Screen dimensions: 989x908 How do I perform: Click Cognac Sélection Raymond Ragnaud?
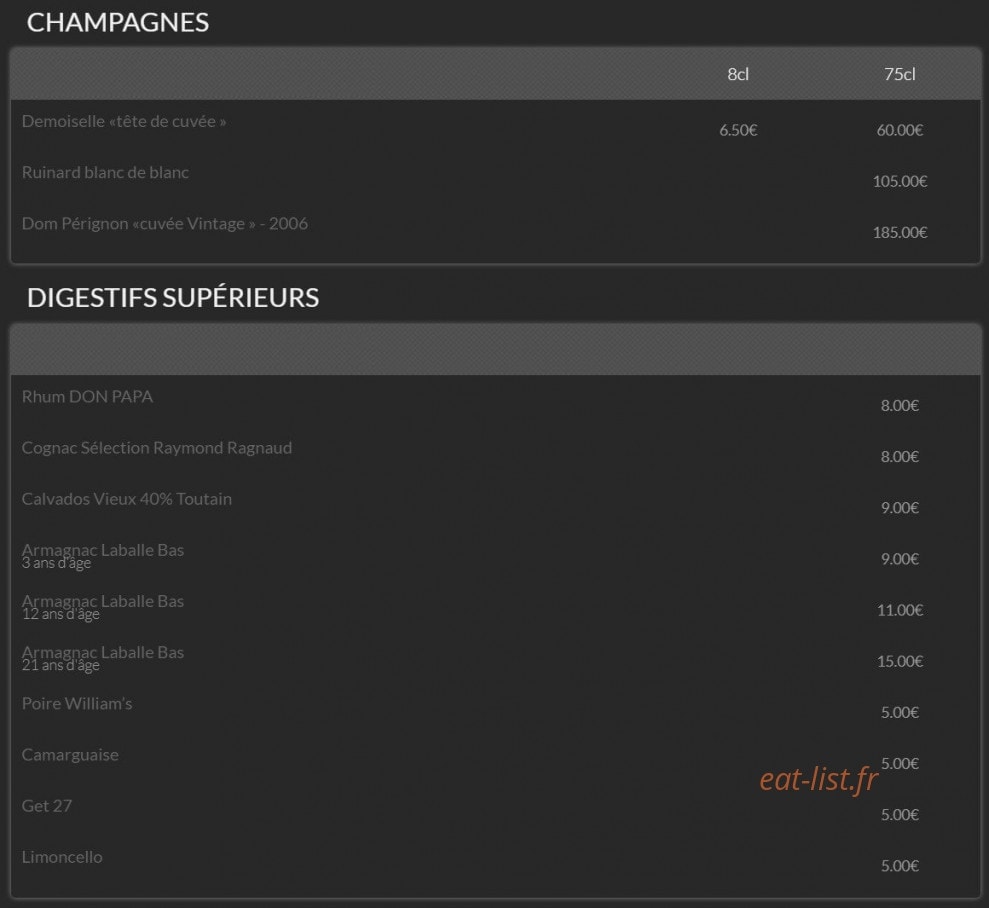pyautogui.click(x=156, y=448)
